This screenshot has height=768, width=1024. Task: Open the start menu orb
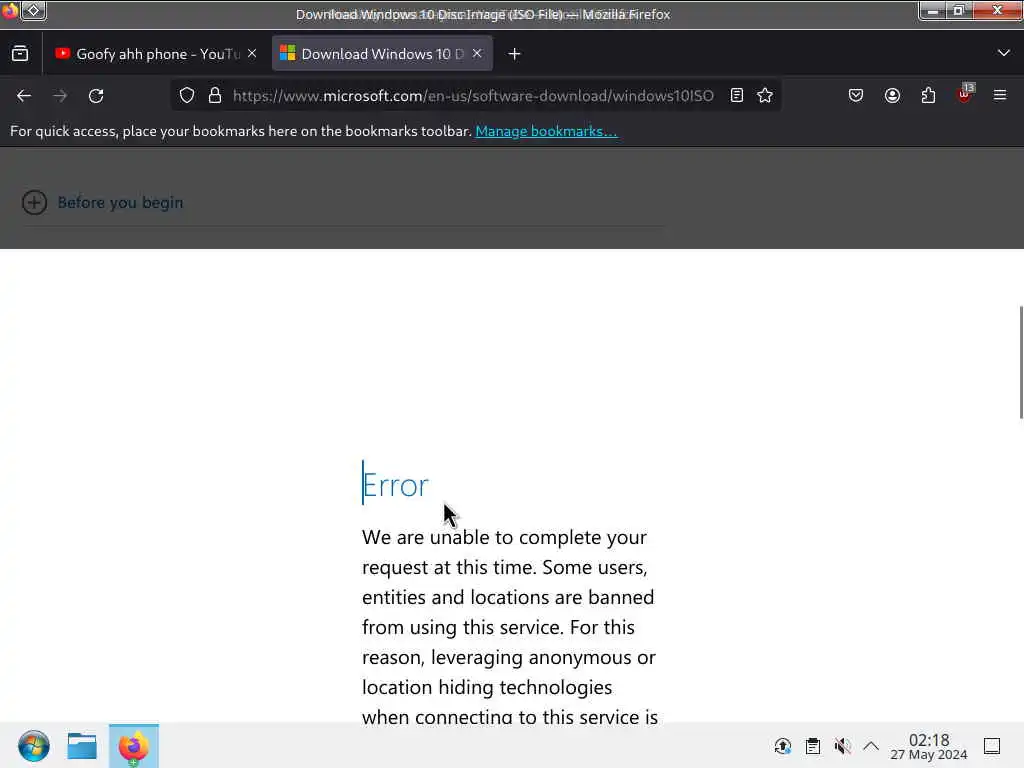pos(33,746)
